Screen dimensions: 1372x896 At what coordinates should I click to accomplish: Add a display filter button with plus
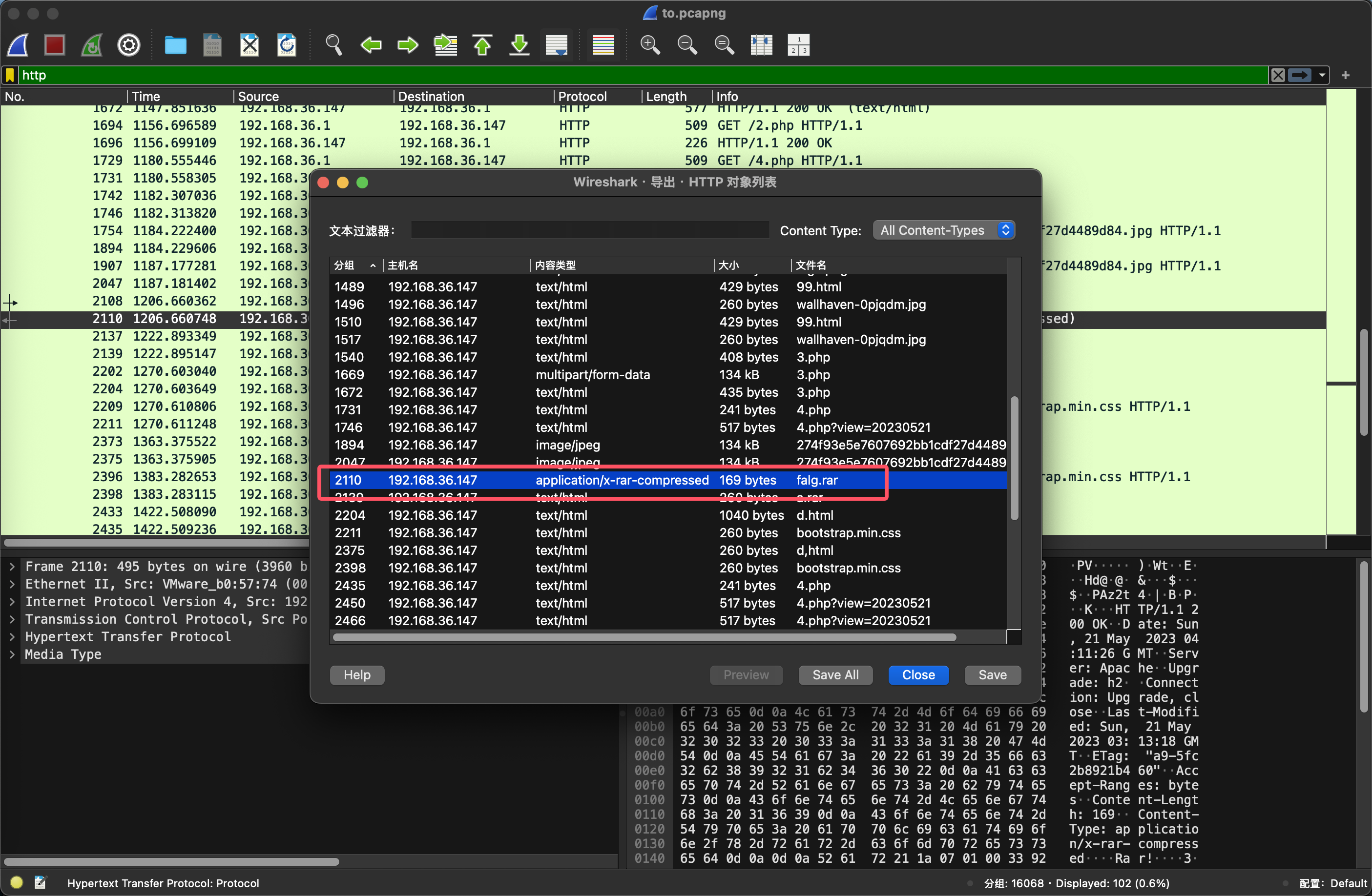tap(1346, 75)
